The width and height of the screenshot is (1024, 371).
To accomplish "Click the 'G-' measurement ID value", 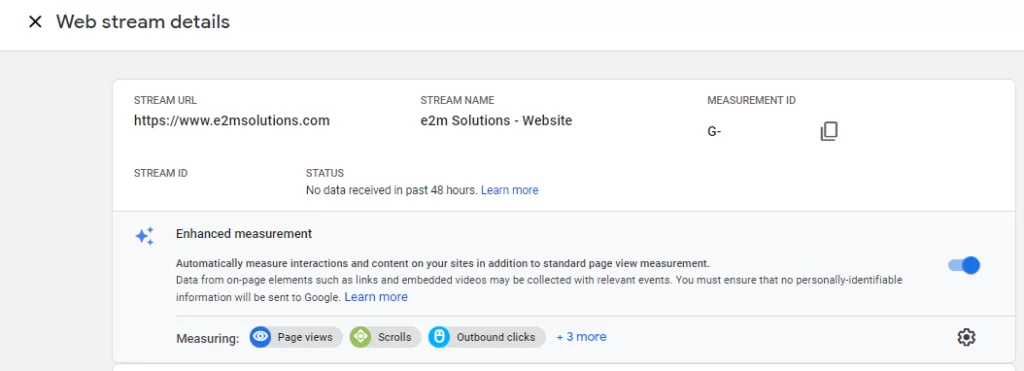I will (x=714, y=132).
